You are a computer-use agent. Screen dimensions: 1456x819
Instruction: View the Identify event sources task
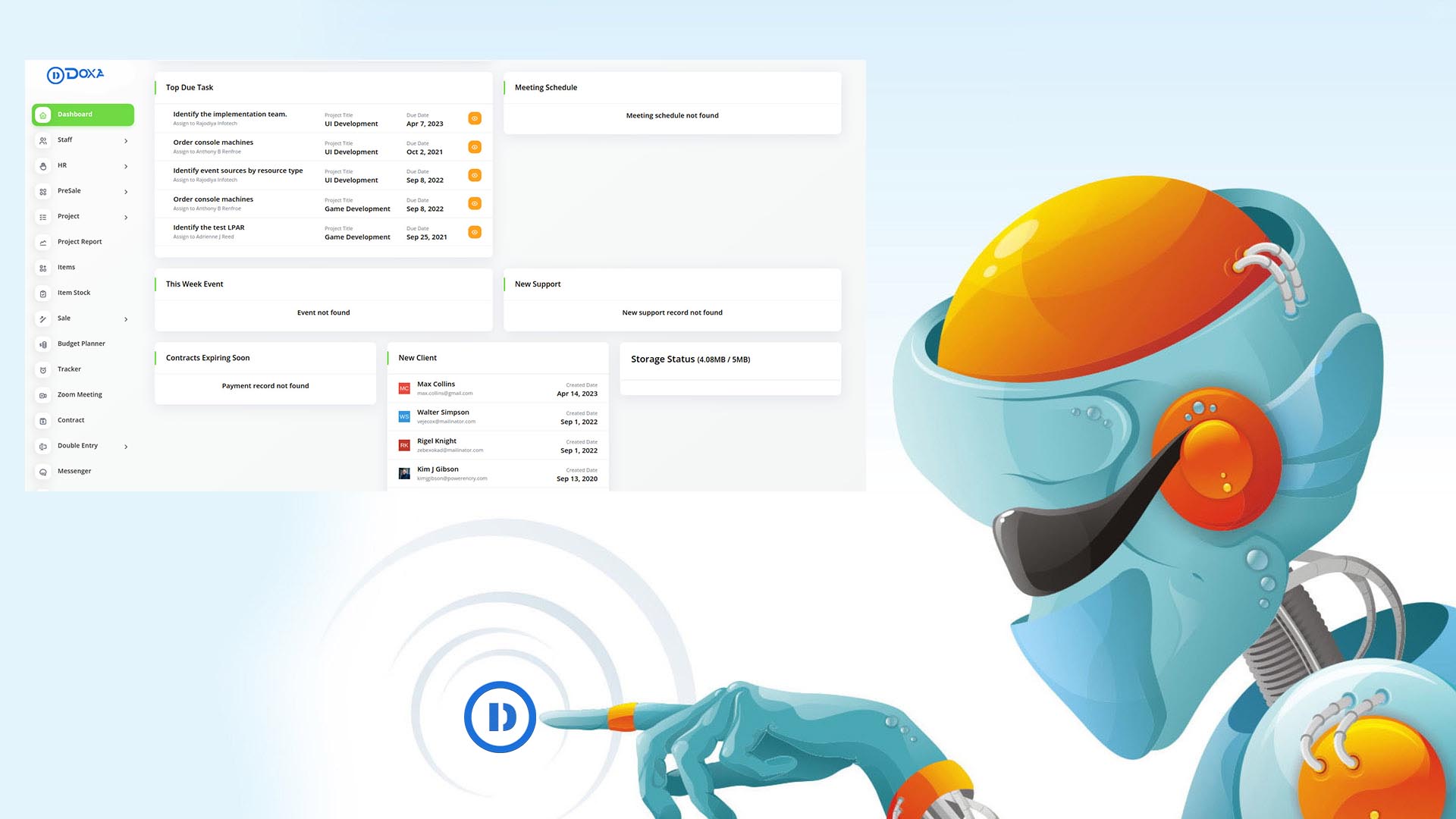[475, 175]
